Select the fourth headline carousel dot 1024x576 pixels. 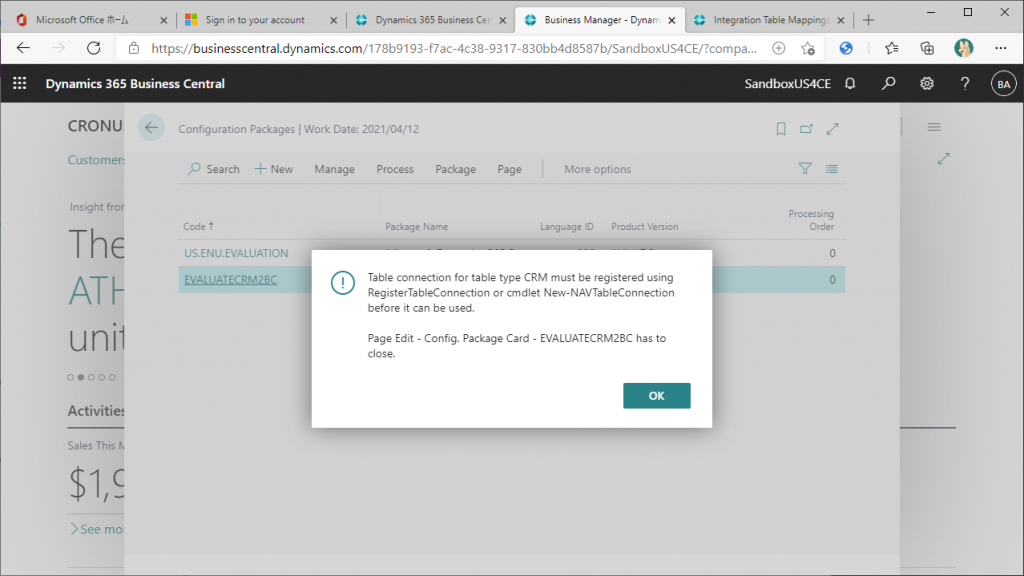pos(102,377)
